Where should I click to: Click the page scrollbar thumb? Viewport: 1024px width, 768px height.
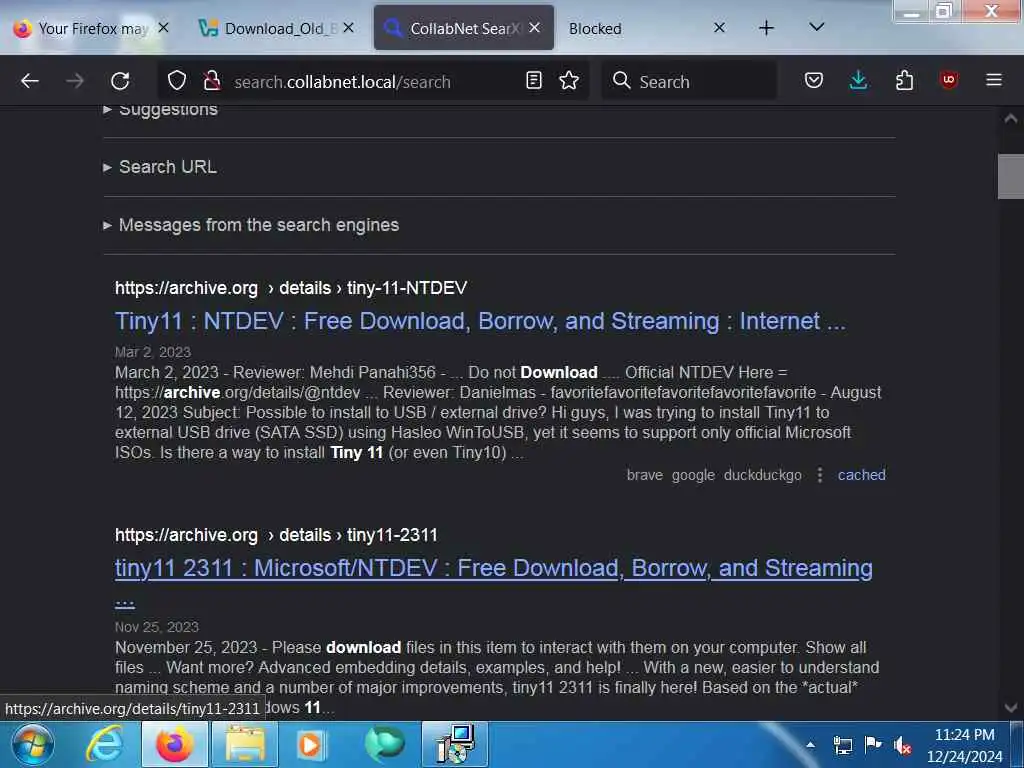[x=1010, y=176]
